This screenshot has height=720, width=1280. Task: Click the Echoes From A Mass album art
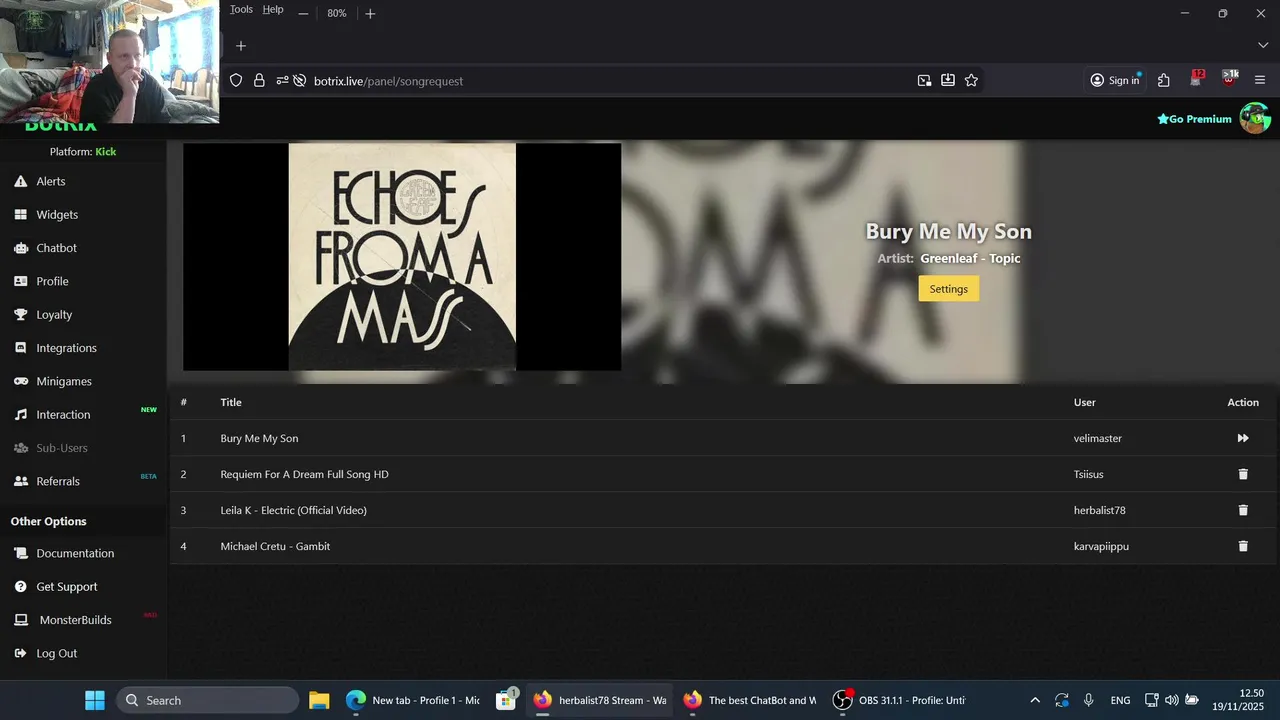[402, 257]
